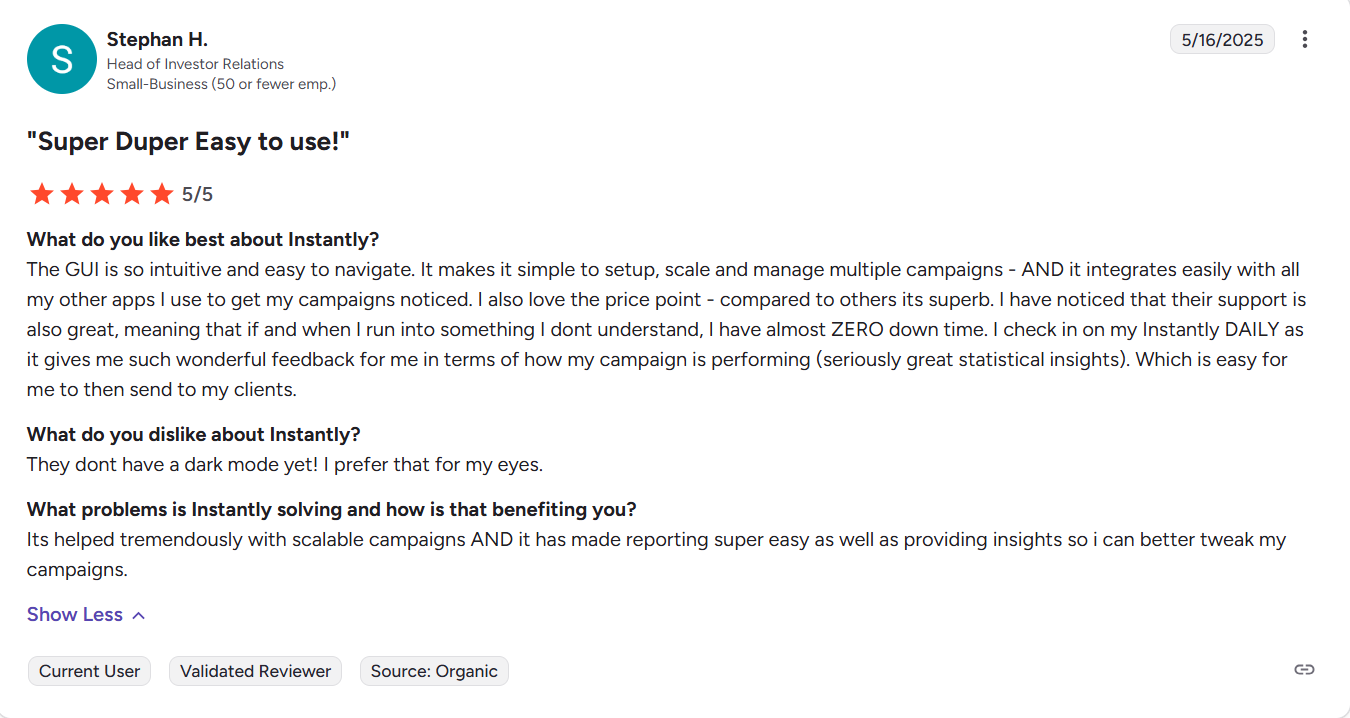Open Stephan H.'s reviewer profile
The height and width of the screenshot is (718, 1350).
click(x=157, y=39)
